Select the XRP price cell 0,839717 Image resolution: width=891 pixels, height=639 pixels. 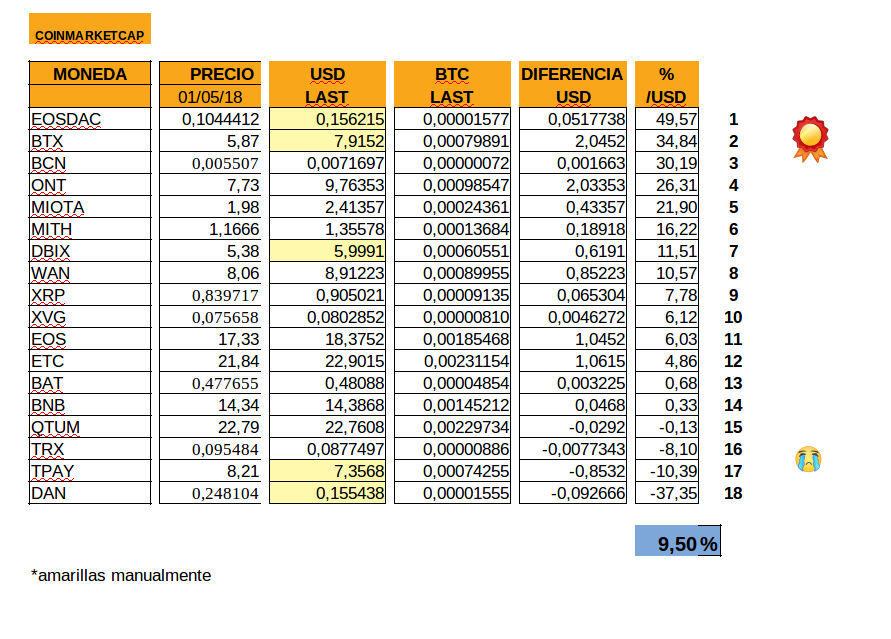pyautogui.click(x=208, y=296)
